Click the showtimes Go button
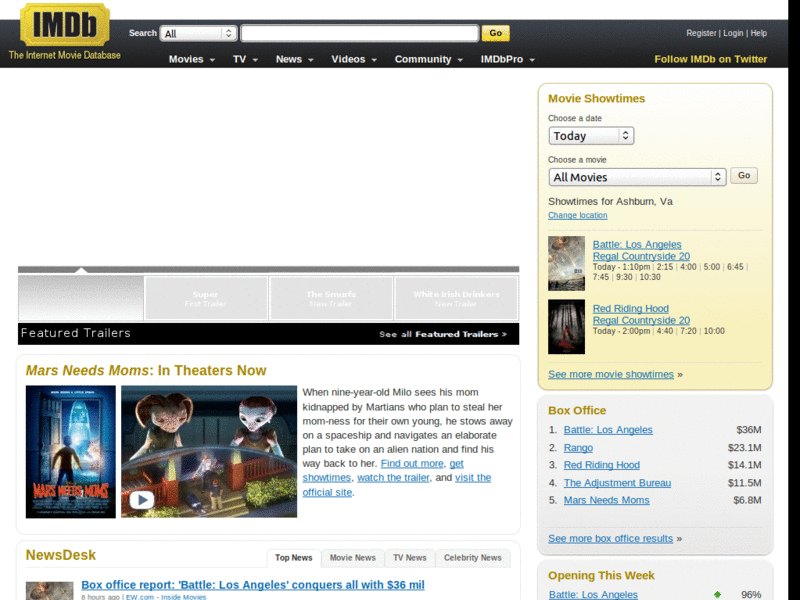The image size is (800, 600). pyautogui.click(x=744, y=176)
